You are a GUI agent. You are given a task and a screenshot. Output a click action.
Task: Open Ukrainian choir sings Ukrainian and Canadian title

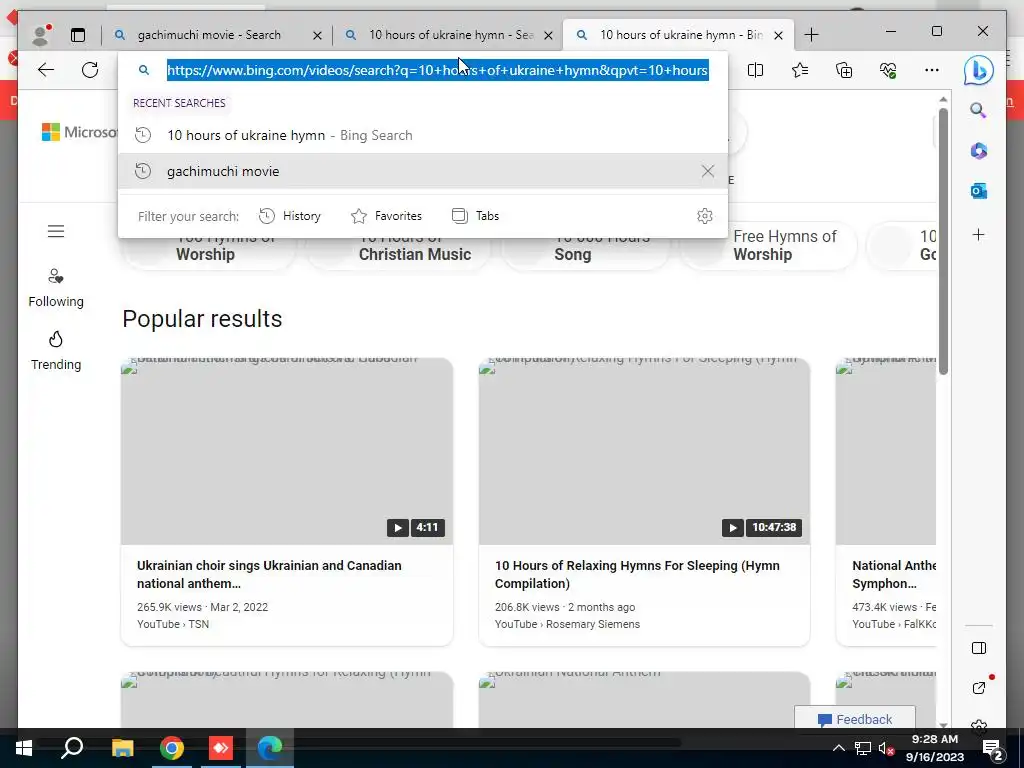[x=269, y=575]
